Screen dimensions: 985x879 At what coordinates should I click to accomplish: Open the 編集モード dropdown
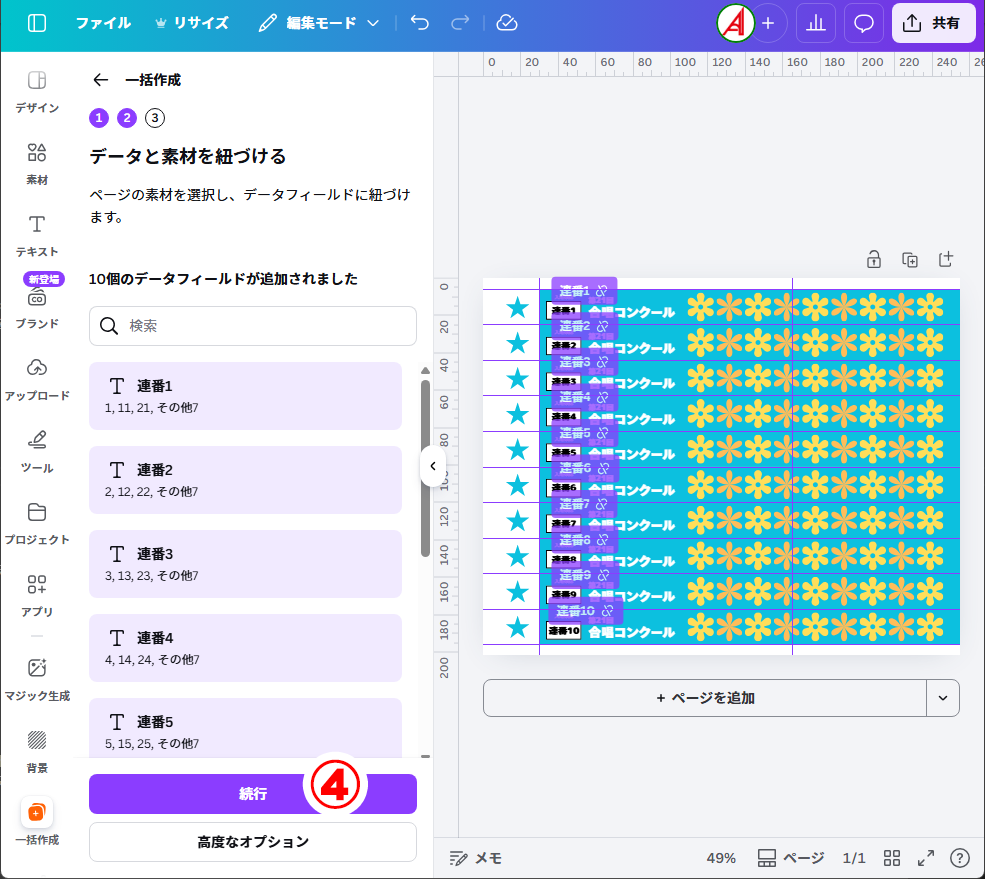point(318,23)
